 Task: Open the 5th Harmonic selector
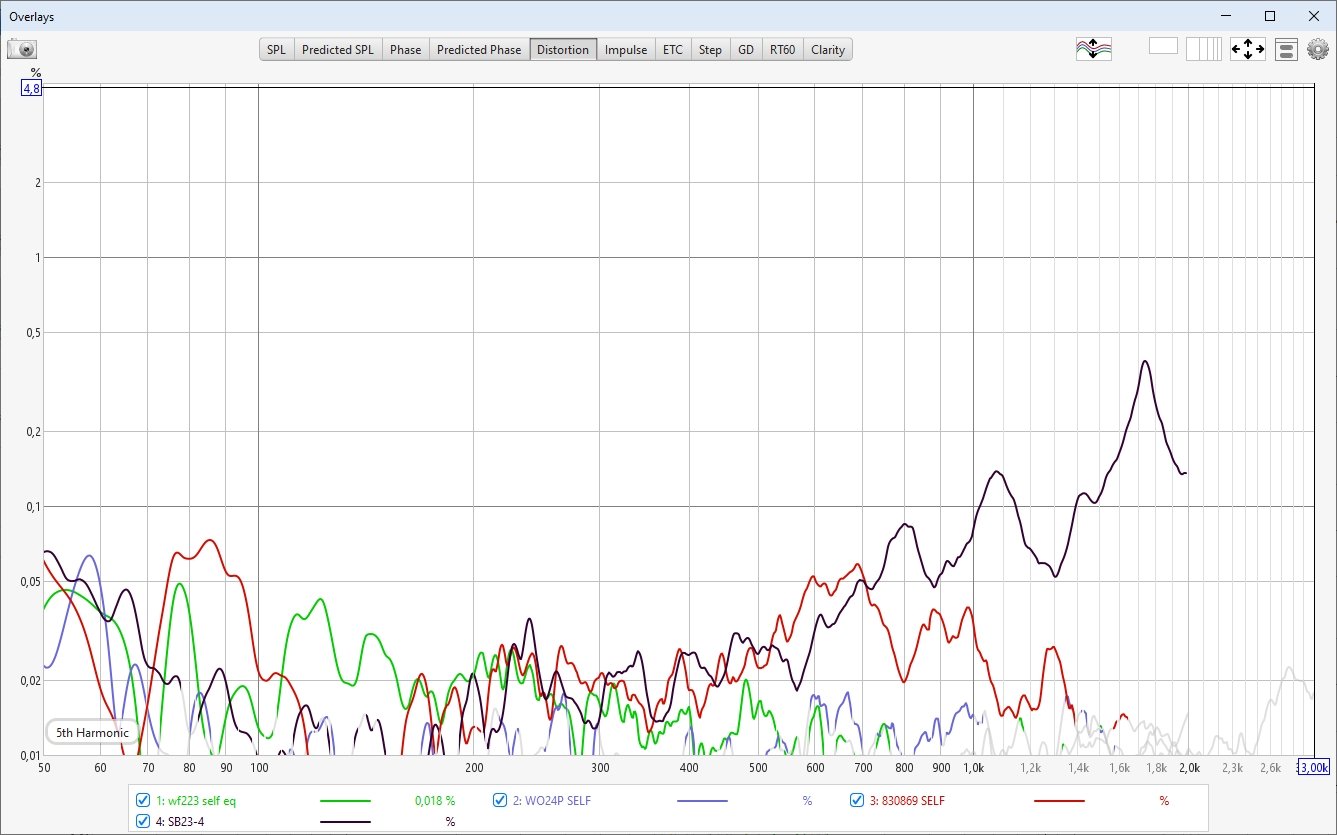click(92, 733)
